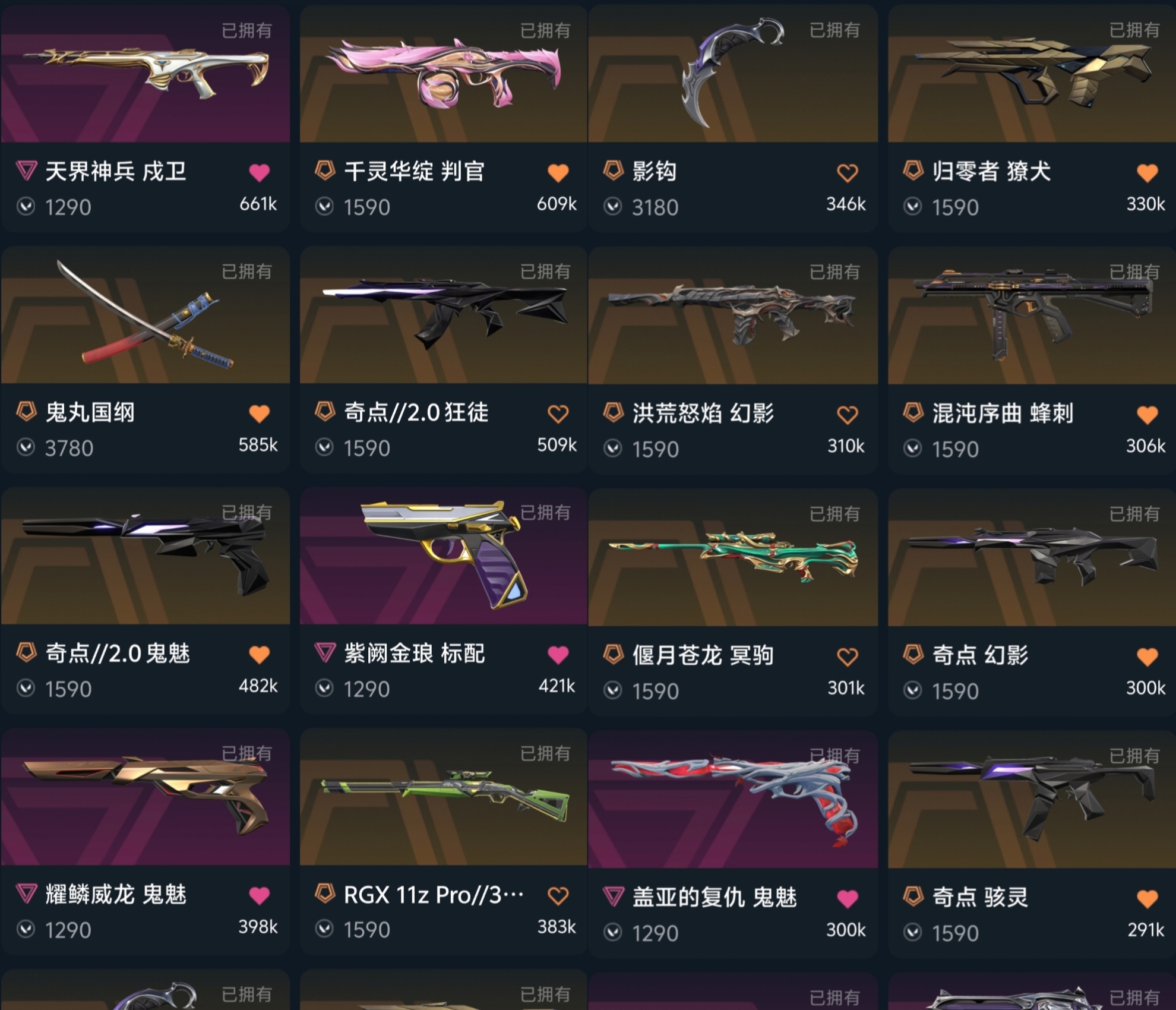The image size is (1176, 1010).
Task: Click the tier icon beside 千灵华绽 判官
Action: coord(325,171)
